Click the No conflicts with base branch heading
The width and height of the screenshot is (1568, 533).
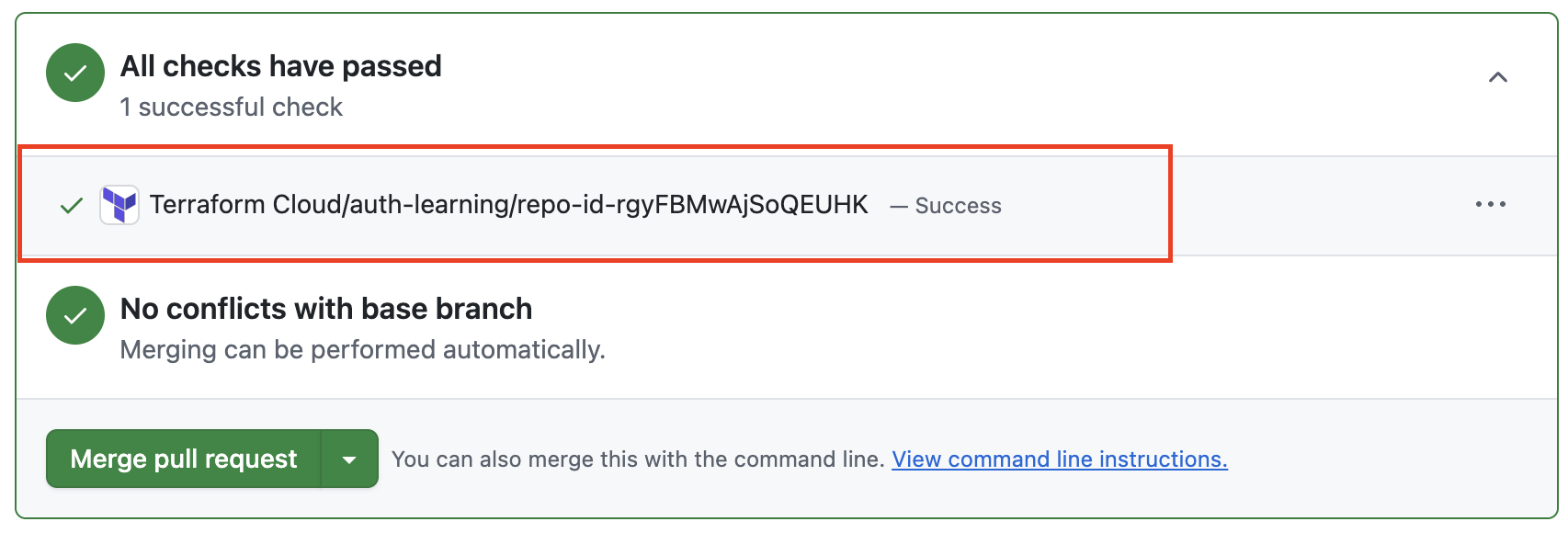(325, 309)
